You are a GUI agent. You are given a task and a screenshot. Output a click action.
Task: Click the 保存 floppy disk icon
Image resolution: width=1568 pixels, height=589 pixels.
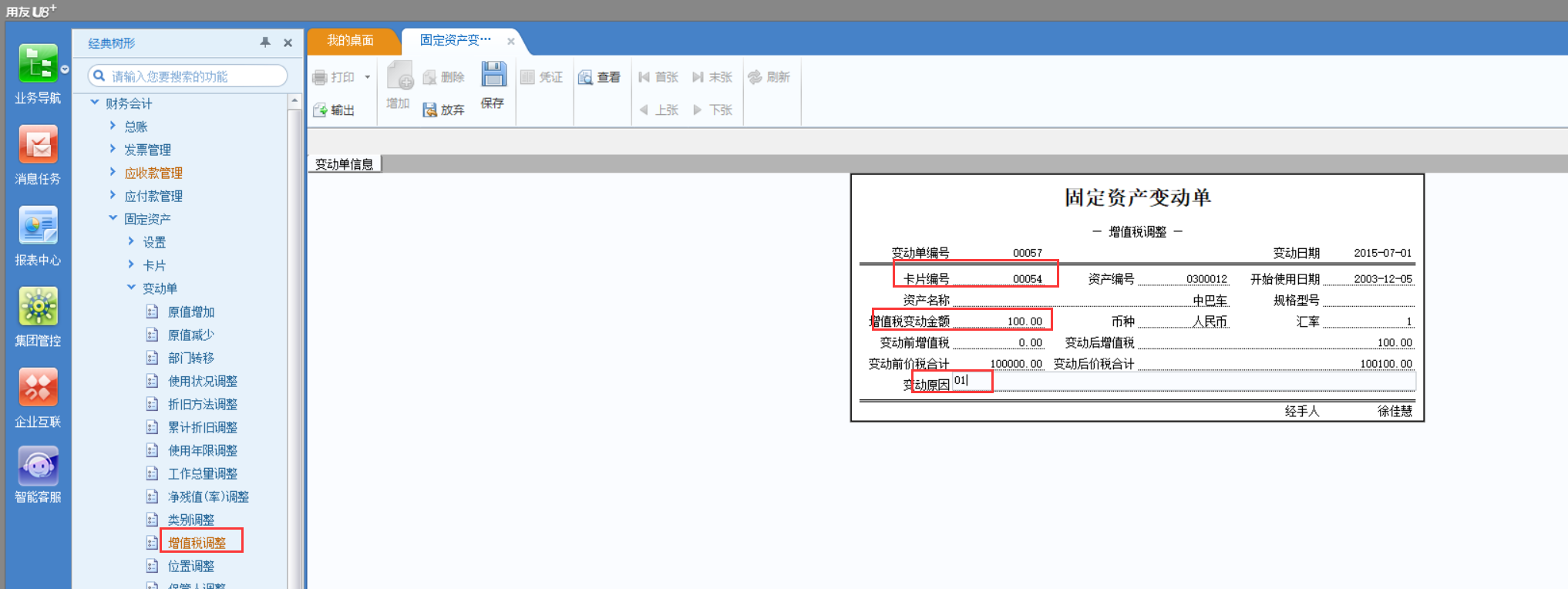493,75
